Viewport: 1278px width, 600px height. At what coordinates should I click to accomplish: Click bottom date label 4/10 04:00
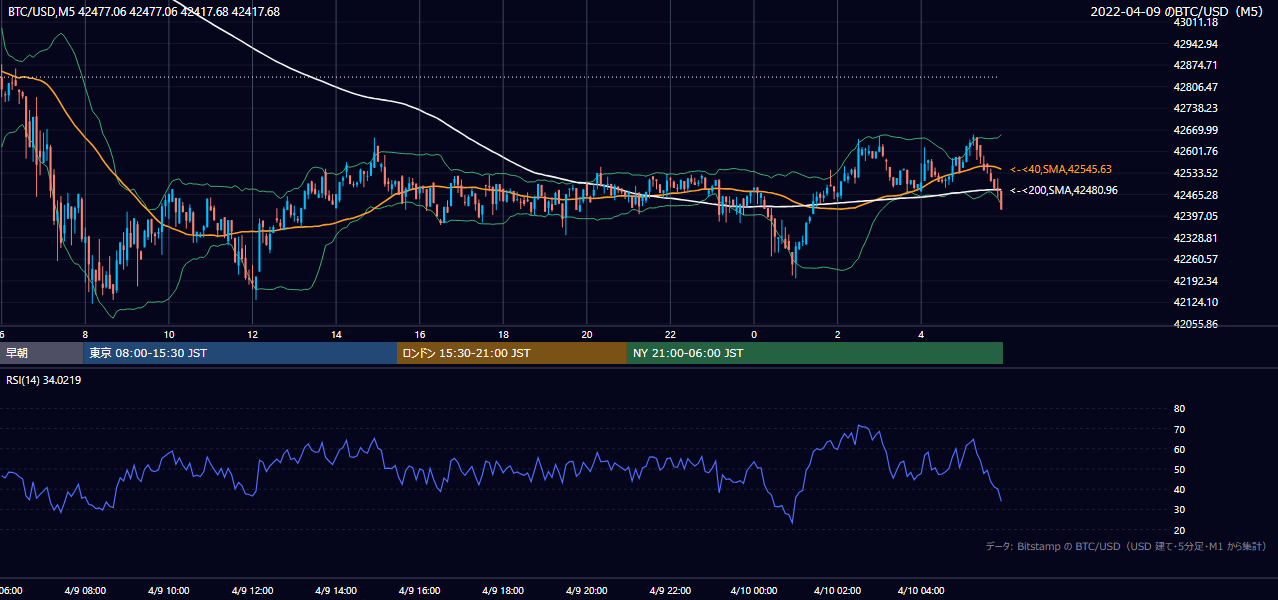[922, 591]
